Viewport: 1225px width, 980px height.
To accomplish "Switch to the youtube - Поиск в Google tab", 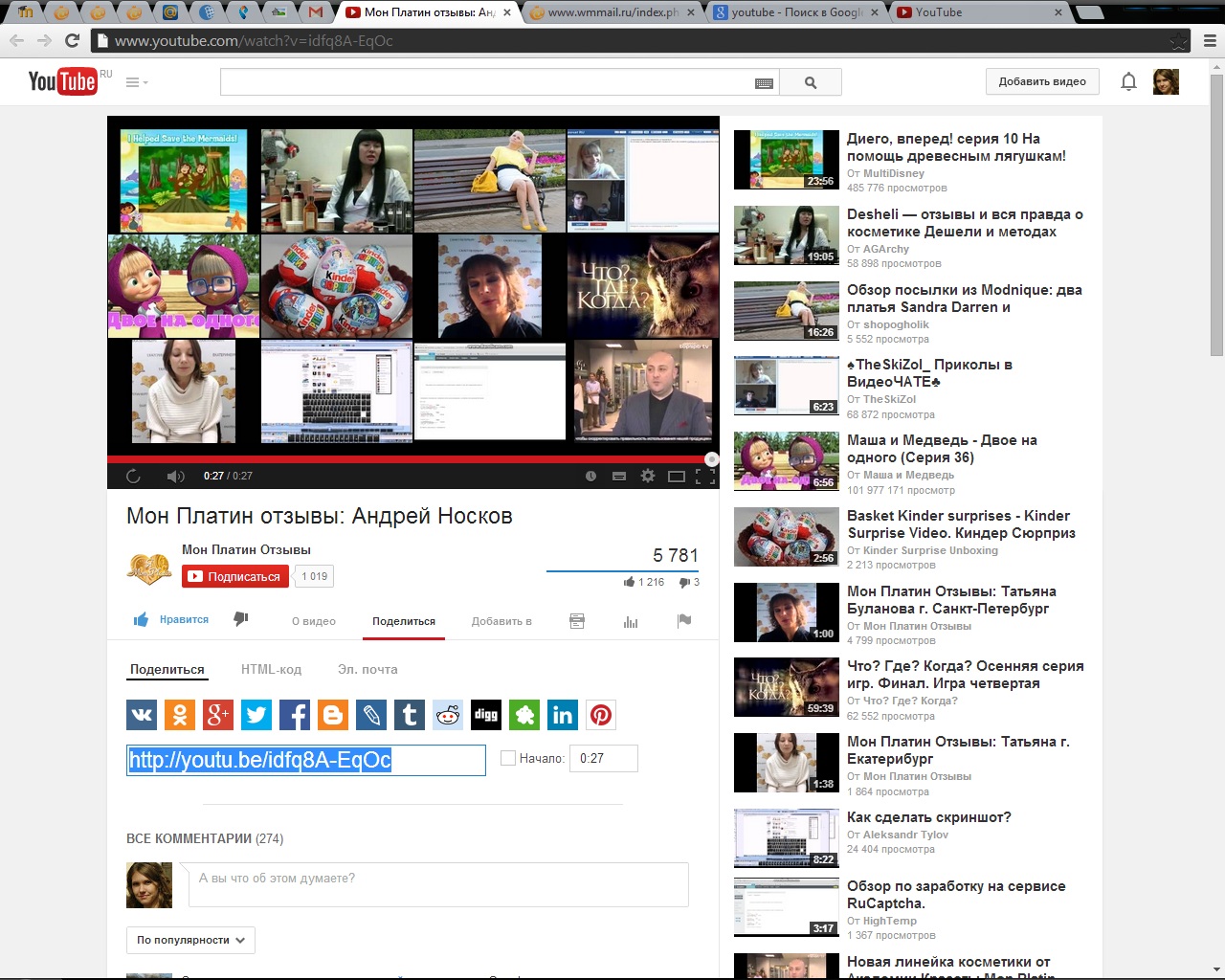I will pyautogui.click(x=796, y=12).
